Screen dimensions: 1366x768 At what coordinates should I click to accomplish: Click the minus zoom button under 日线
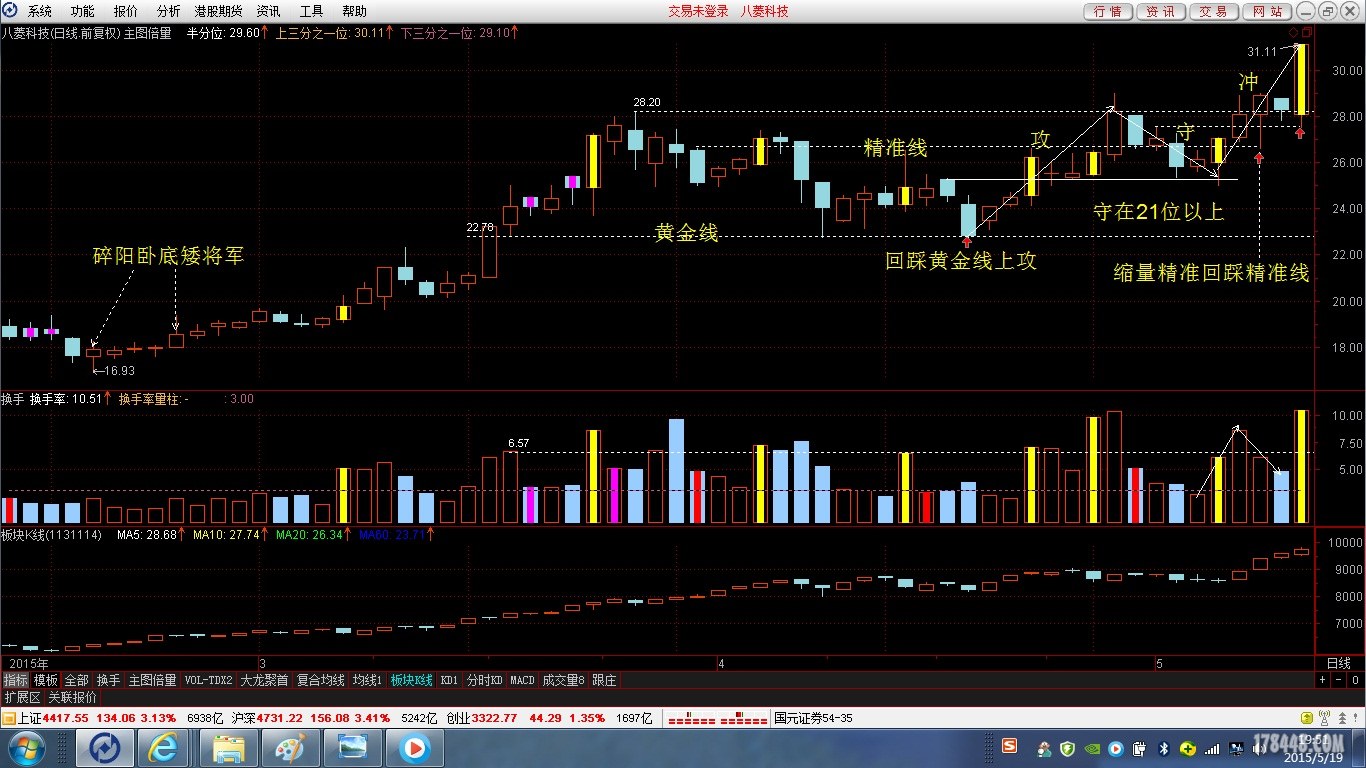pyautogui.click(x=1337, y=680)
